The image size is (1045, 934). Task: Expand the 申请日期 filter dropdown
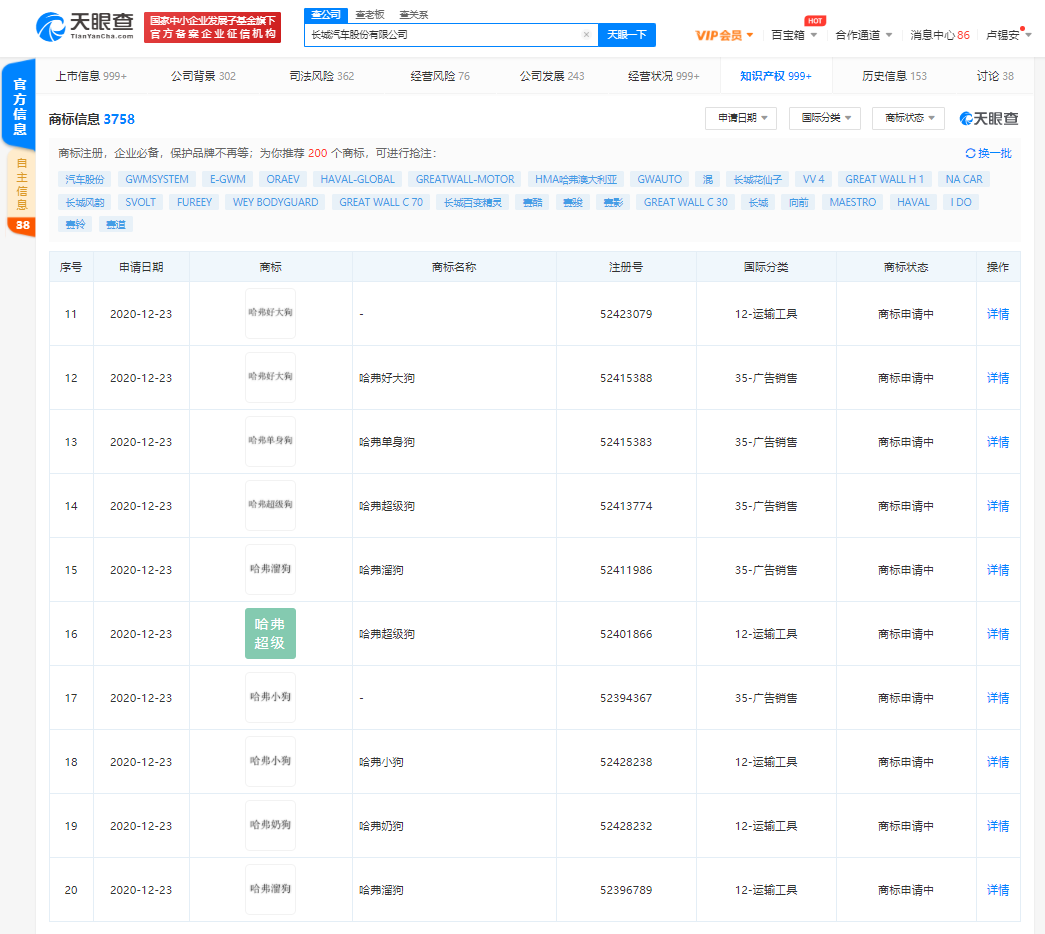click(x=741, y=118)
